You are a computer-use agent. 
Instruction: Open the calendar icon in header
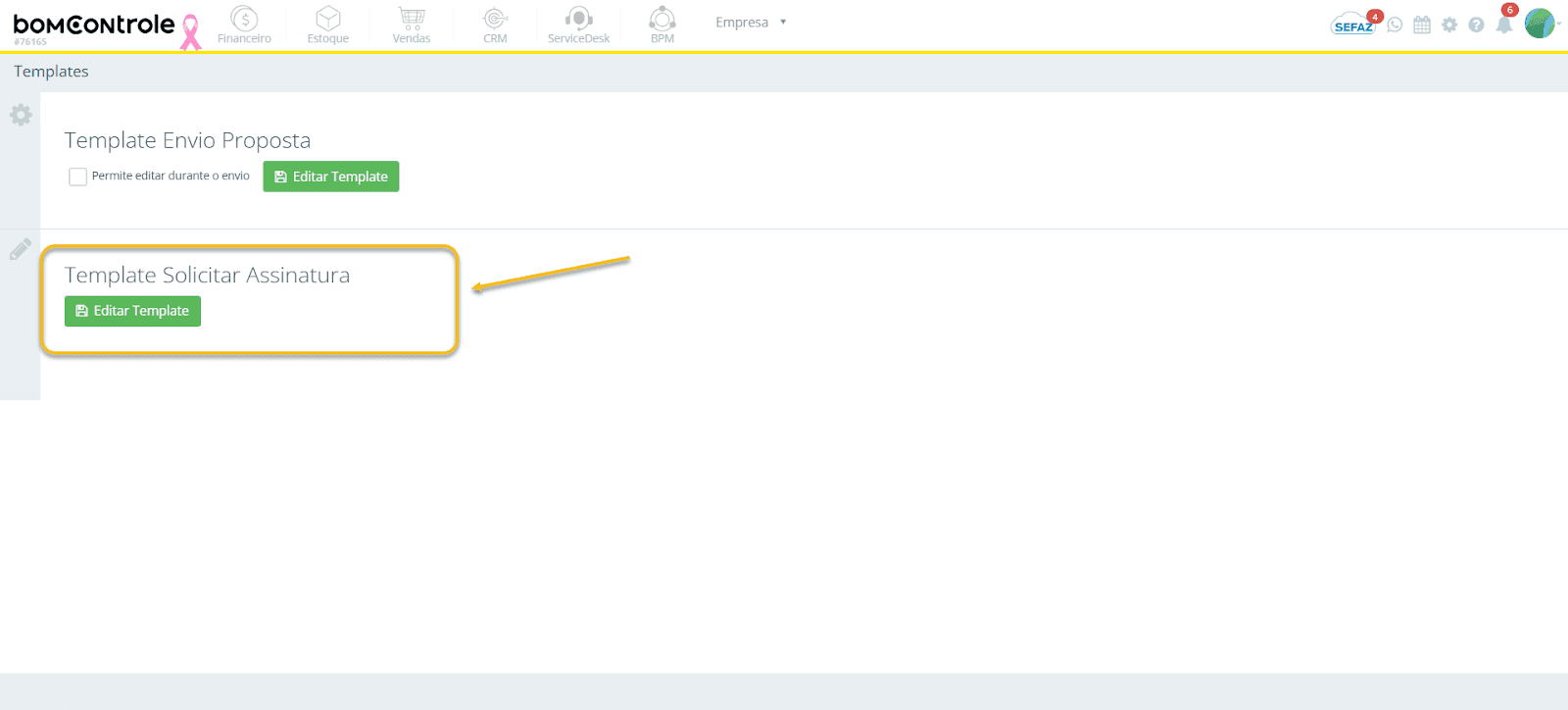[x=1422, y=25]
